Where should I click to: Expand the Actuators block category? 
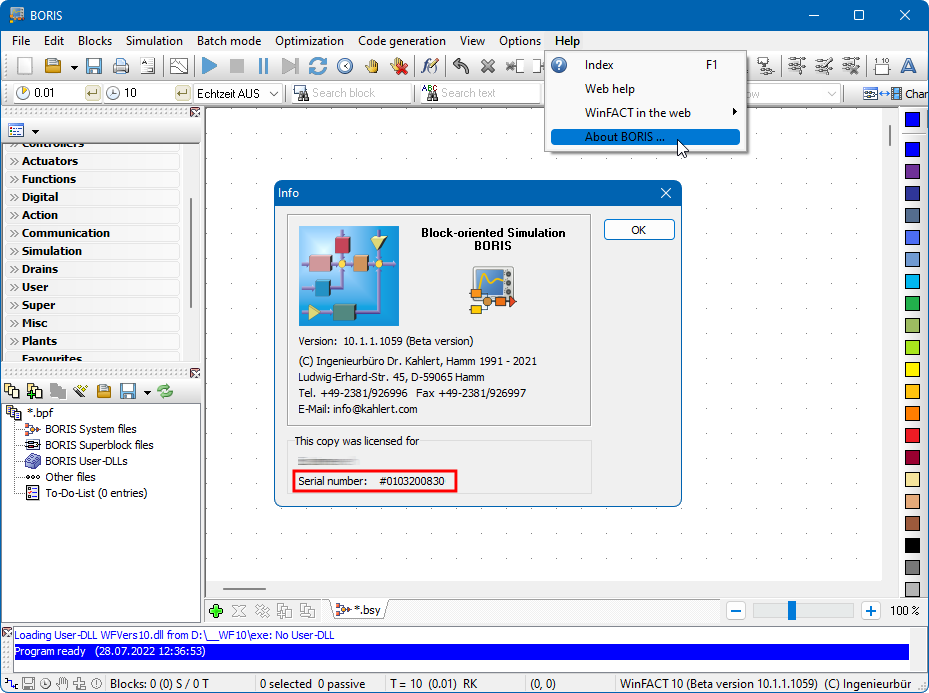pyautogui.click(x=92, y=161)
